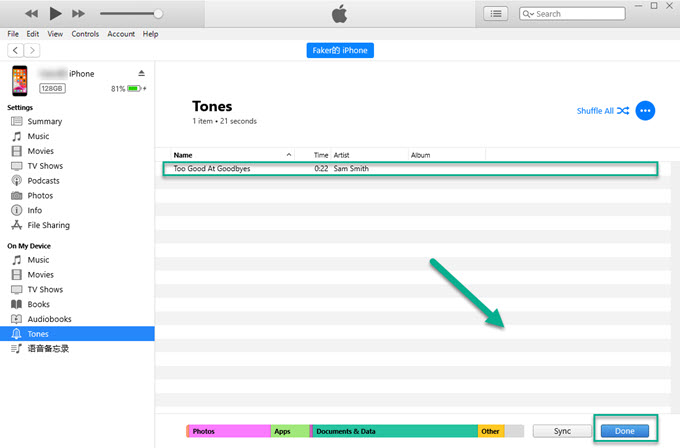The height and width of the screenshot is (448, 680).
Task: Select Music under Settings
Action: point(38,136)
